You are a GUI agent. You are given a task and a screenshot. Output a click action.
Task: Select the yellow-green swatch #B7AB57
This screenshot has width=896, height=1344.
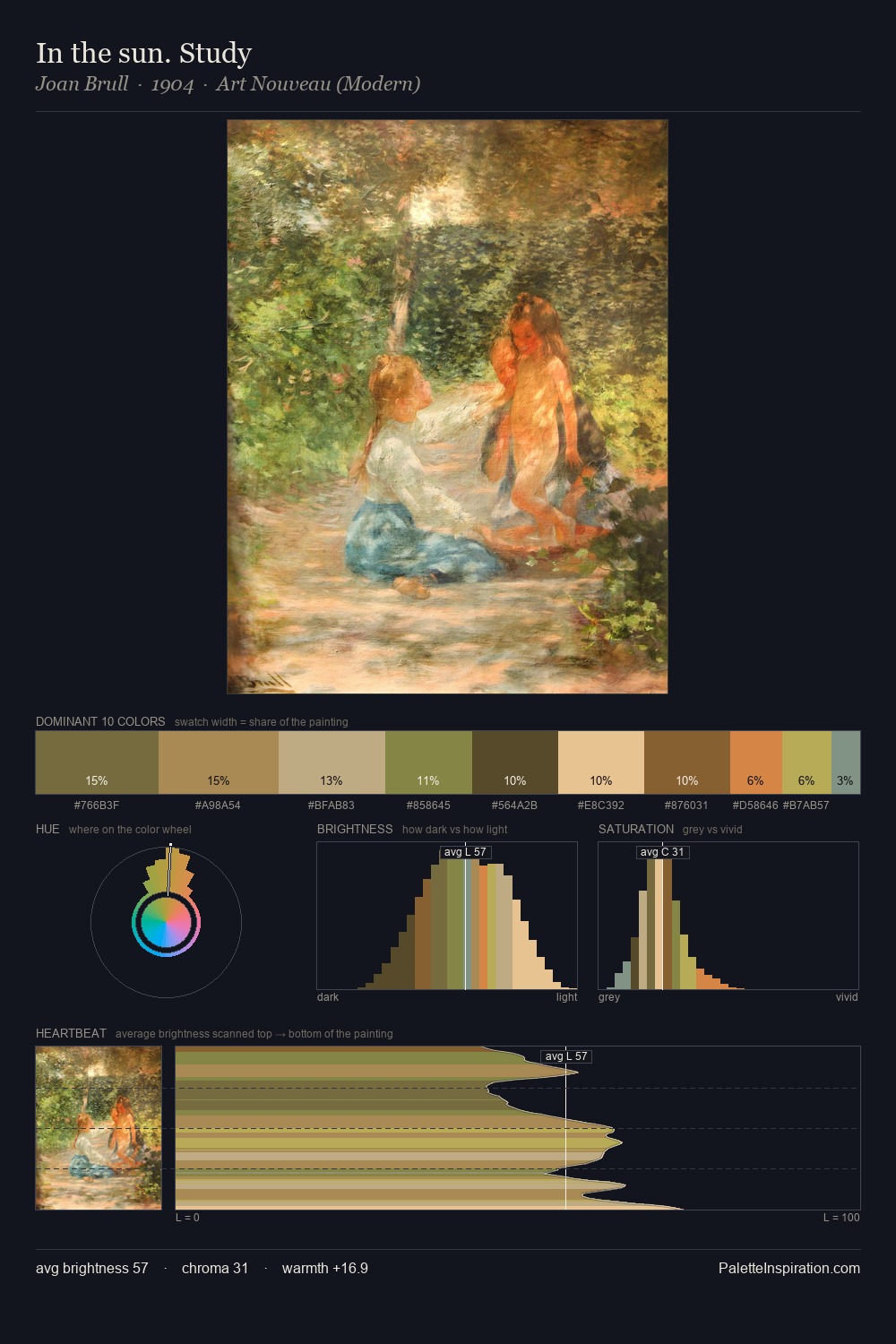806,762
